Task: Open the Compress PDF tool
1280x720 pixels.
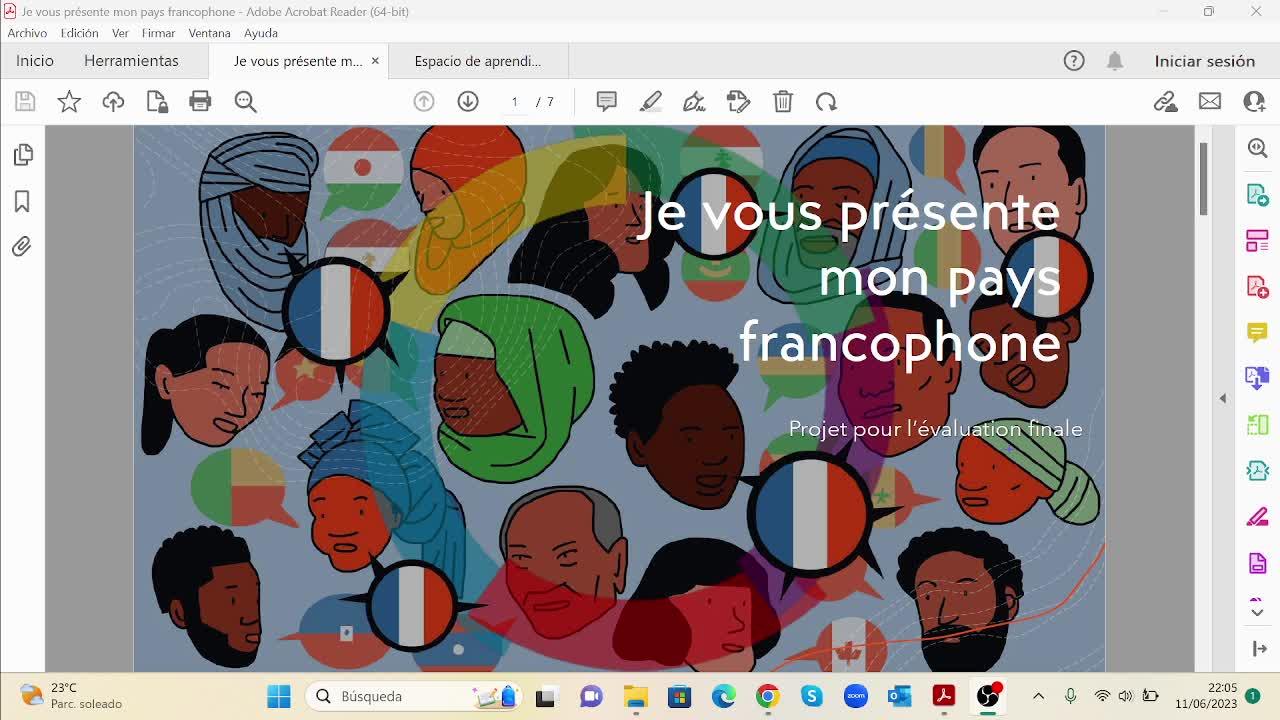Action: [1258, 470]
